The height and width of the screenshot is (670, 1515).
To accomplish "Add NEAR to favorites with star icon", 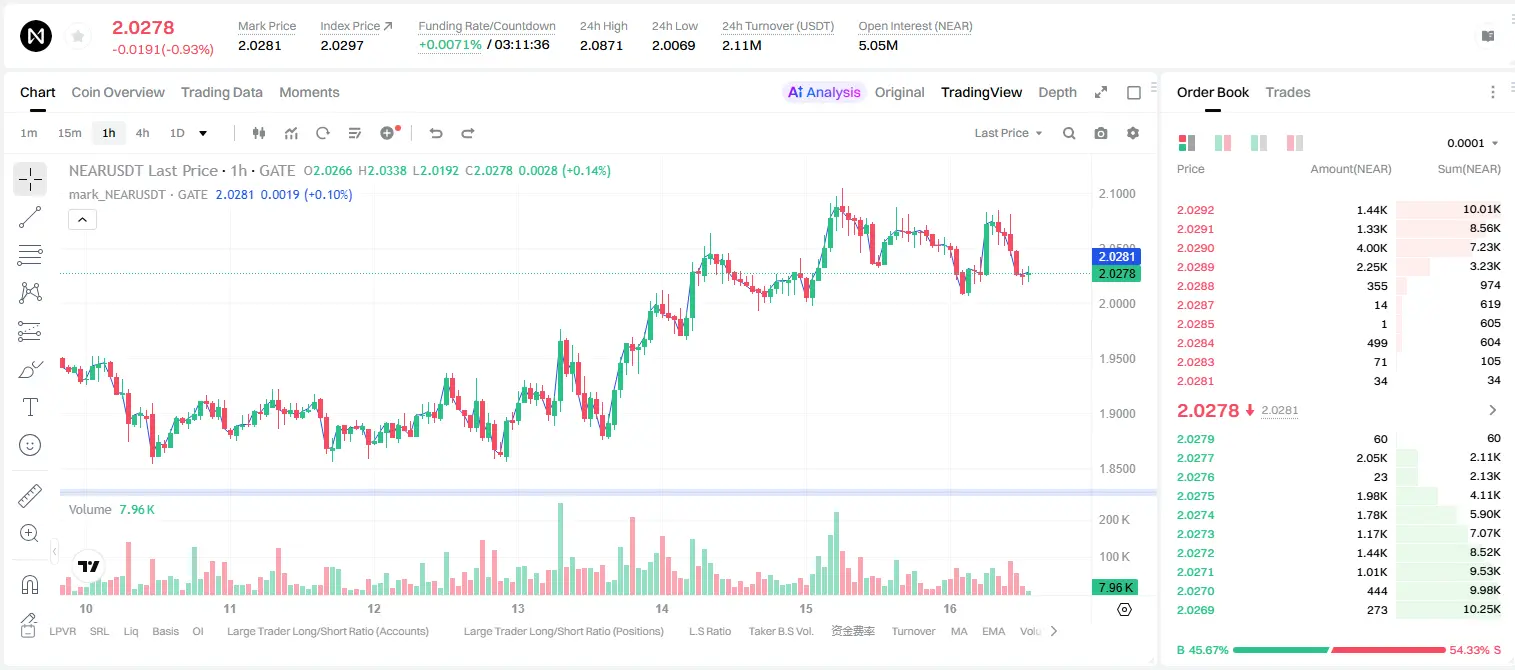I will tap(77, 37).
